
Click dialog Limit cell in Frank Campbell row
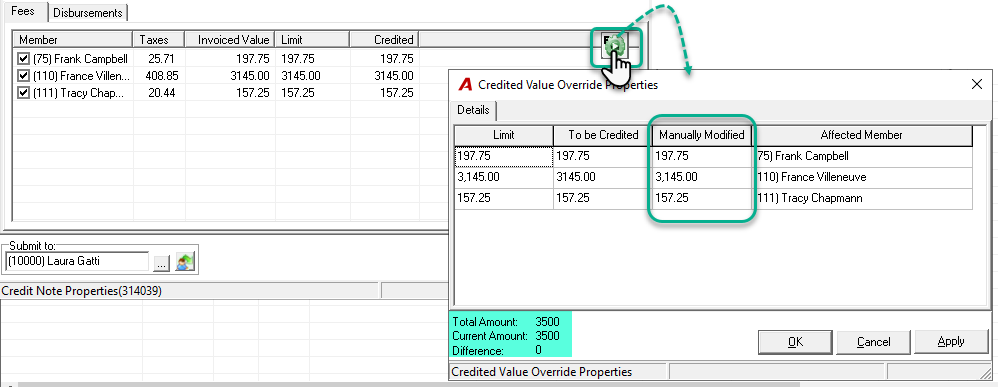tap(503, 156)
